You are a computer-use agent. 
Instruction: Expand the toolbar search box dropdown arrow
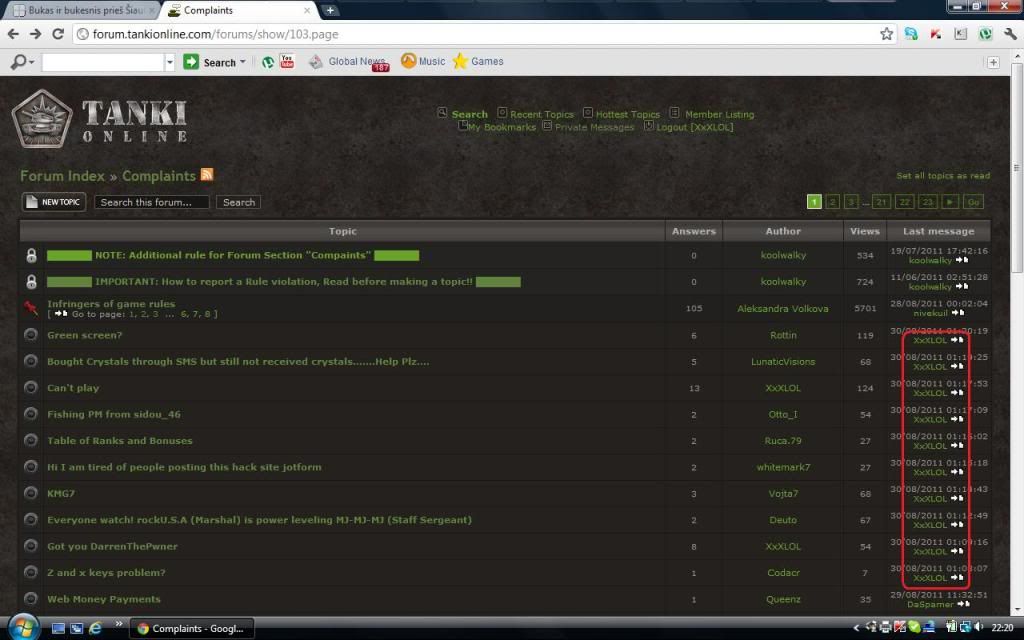click(x=169, y=62)
